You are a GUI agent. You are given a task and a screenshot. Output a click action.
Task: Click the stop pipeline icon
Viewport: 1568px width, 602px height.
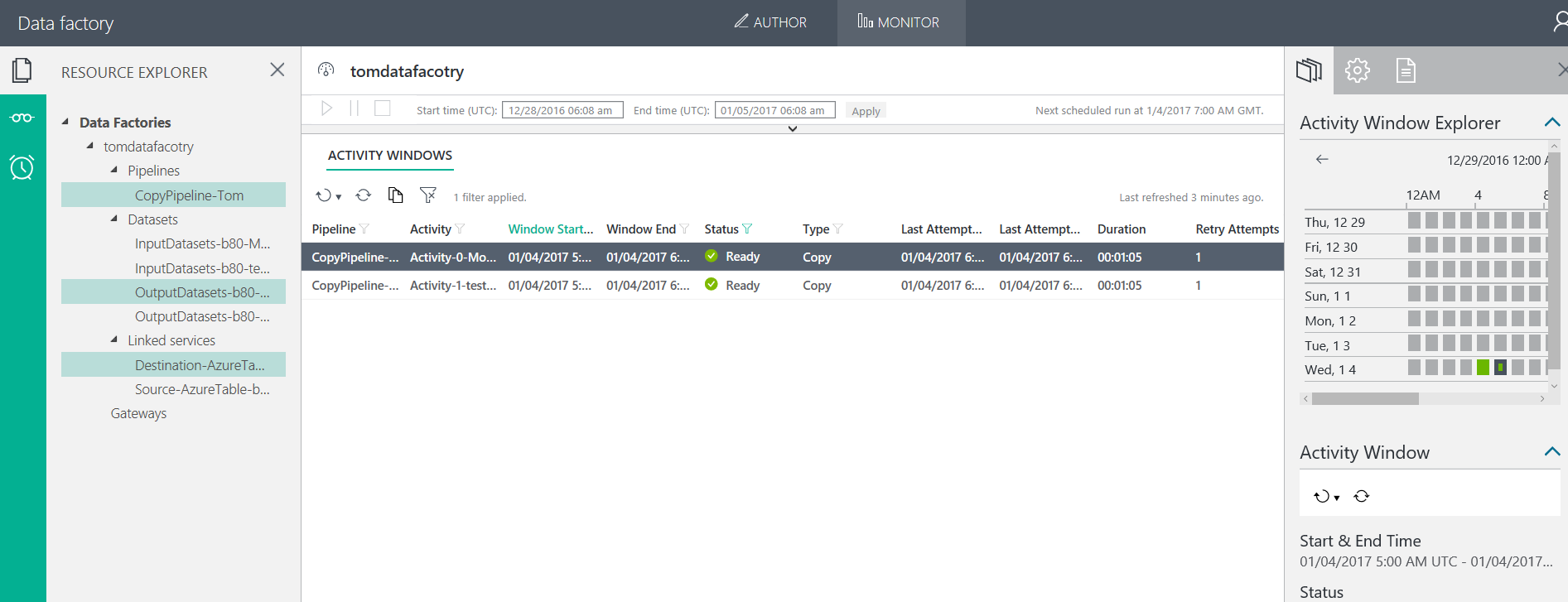click(x=383, y=108)
